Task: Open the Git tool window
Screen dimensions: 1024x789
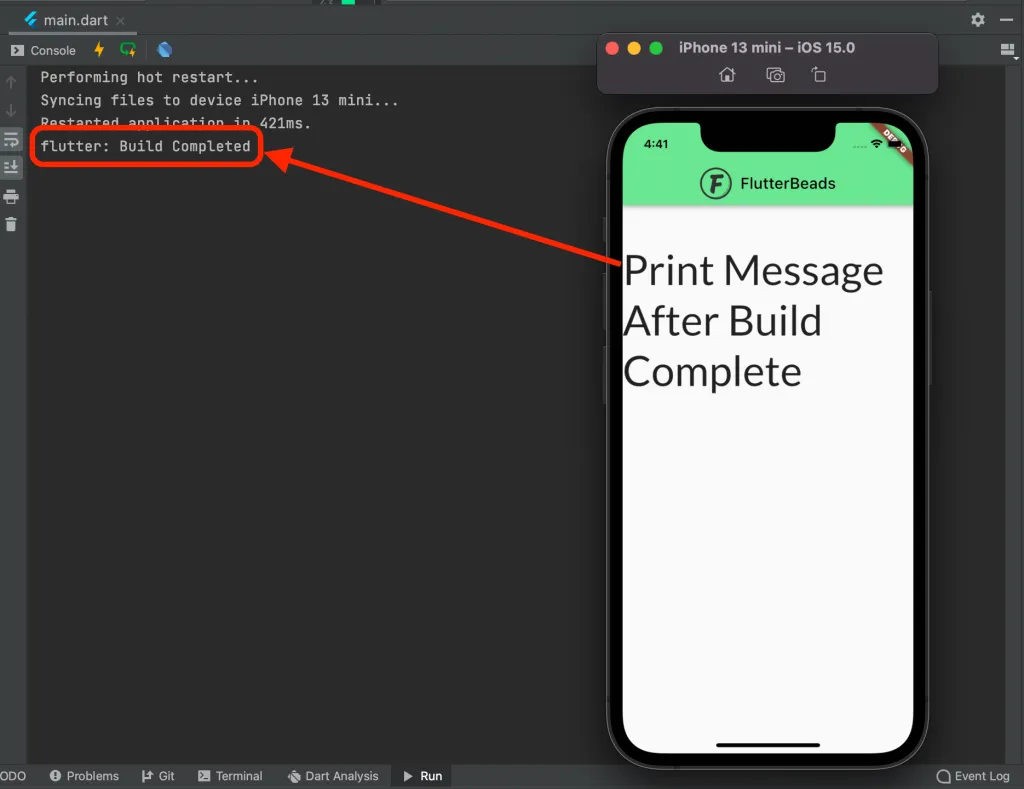Action: 158,776
